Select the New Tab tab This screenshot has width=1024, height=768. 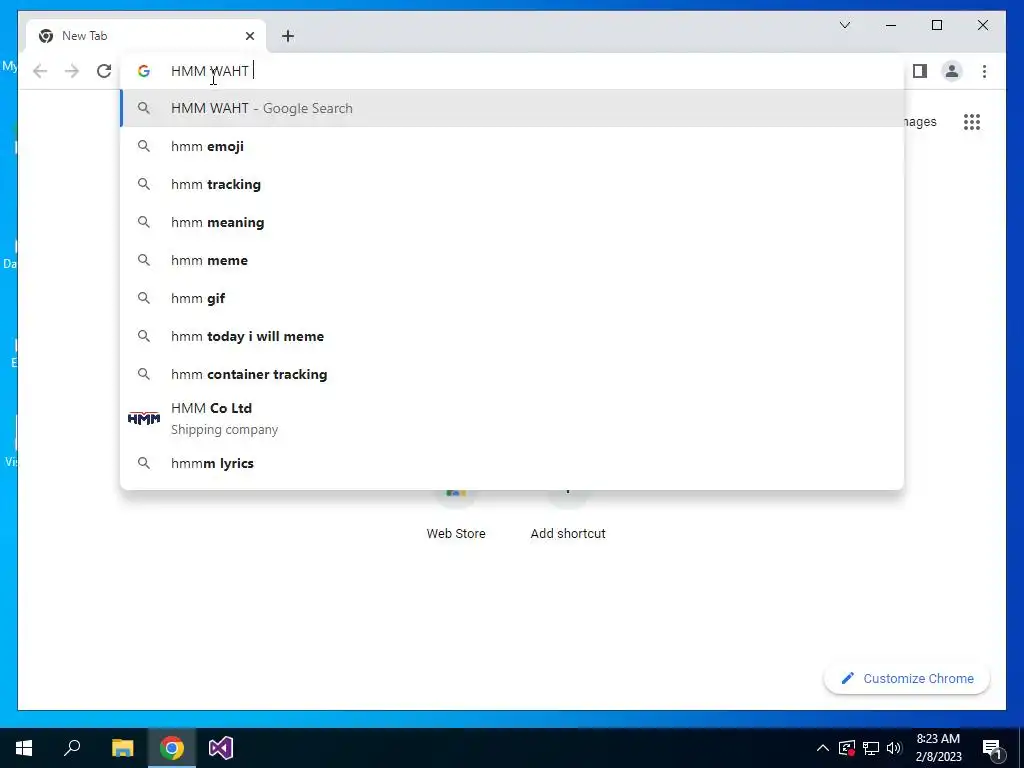coord(146,36)
